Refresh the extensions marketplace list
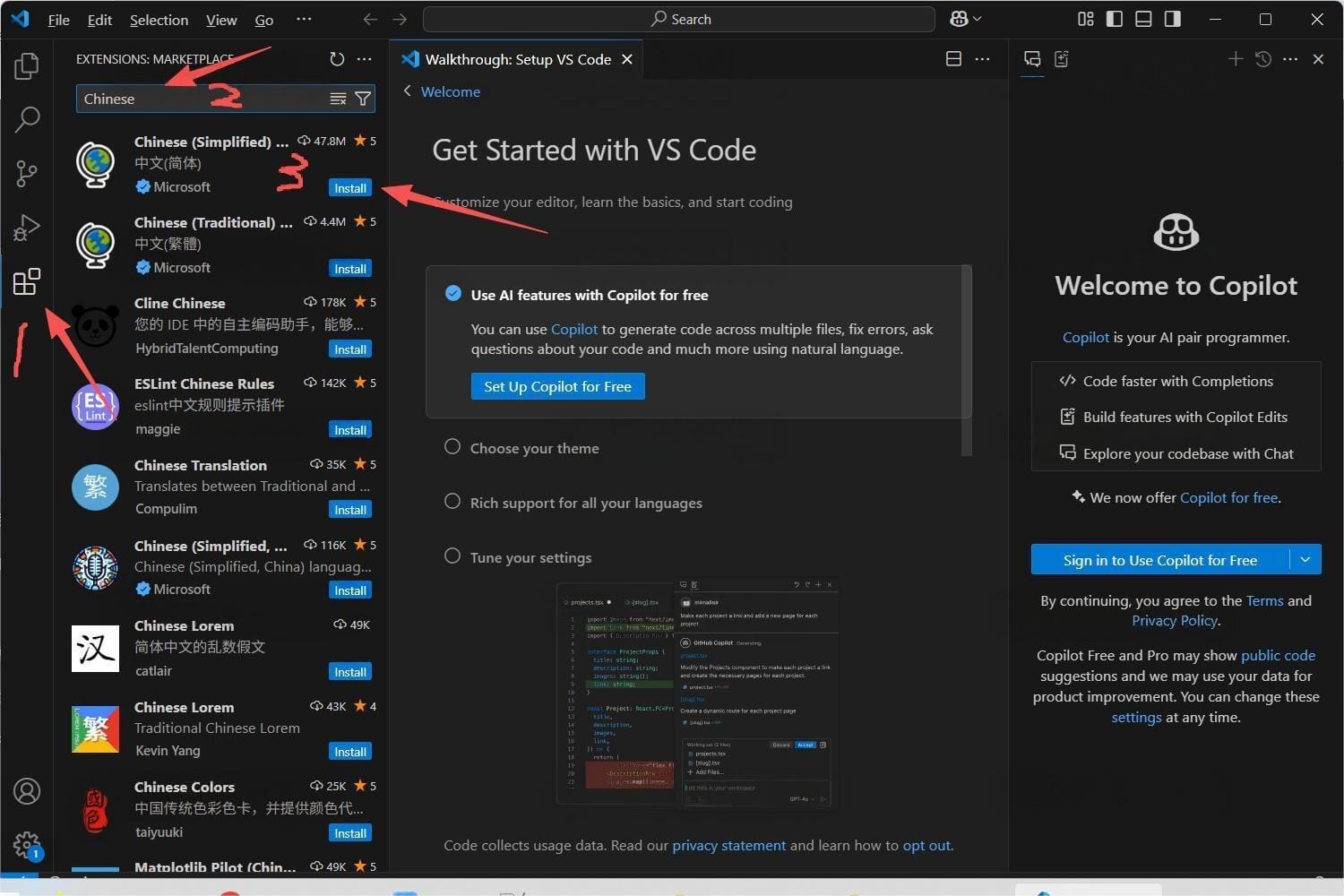 tap(337, 59)
